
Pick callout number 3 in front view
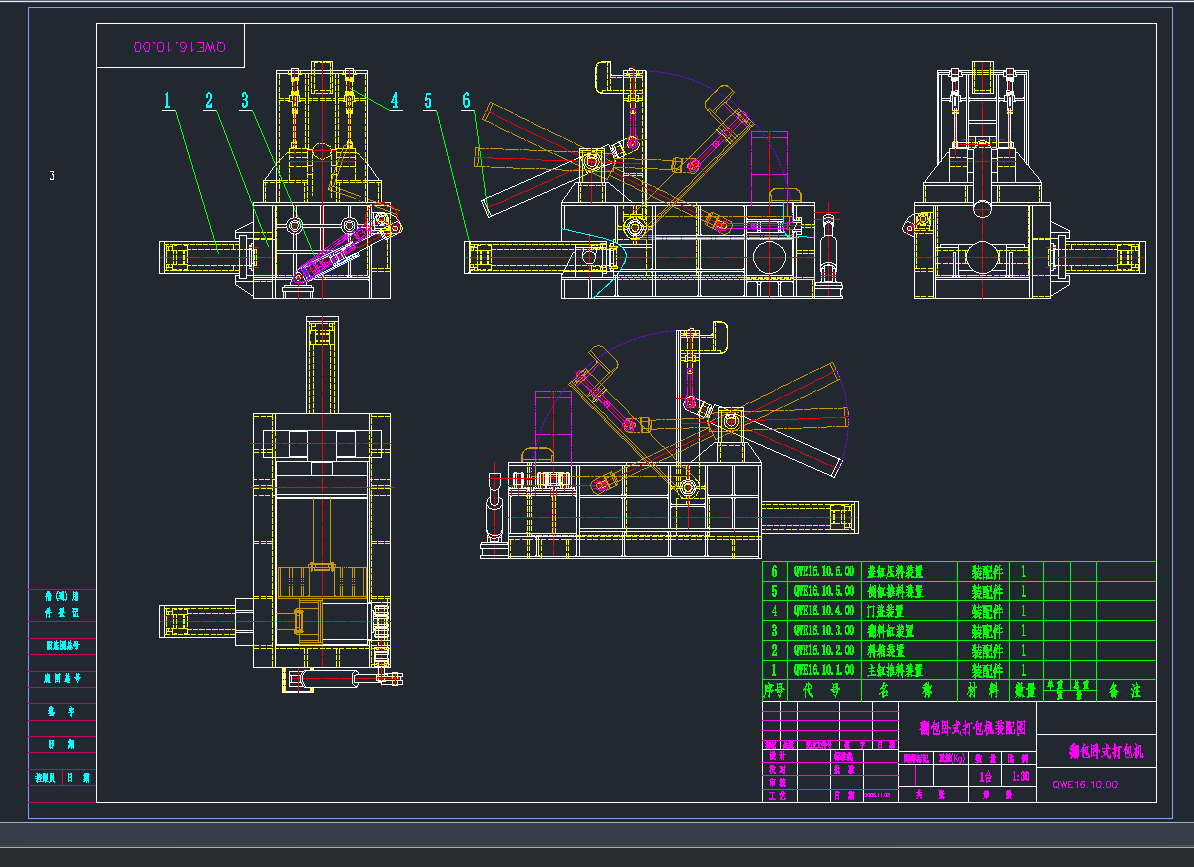245,100
